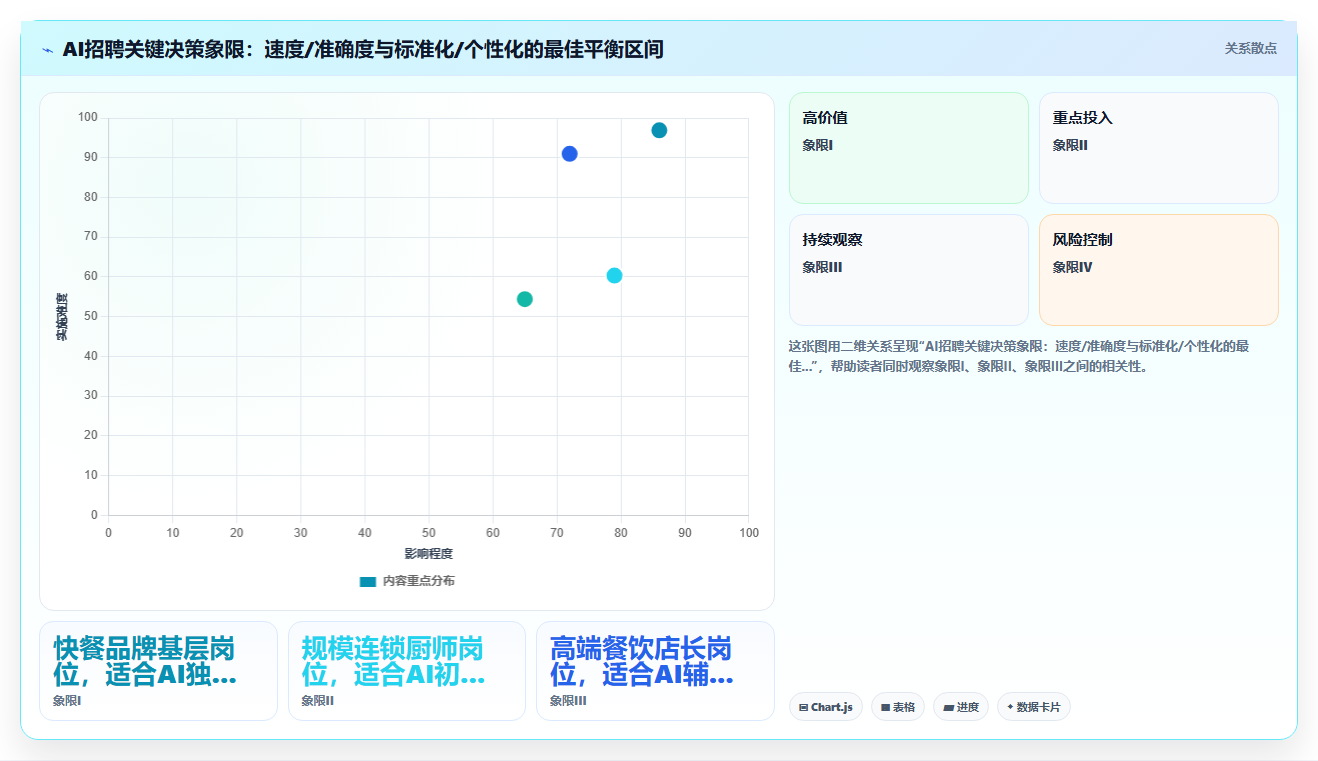Click the 进度 tag
1318x761 pixels.
961,707
